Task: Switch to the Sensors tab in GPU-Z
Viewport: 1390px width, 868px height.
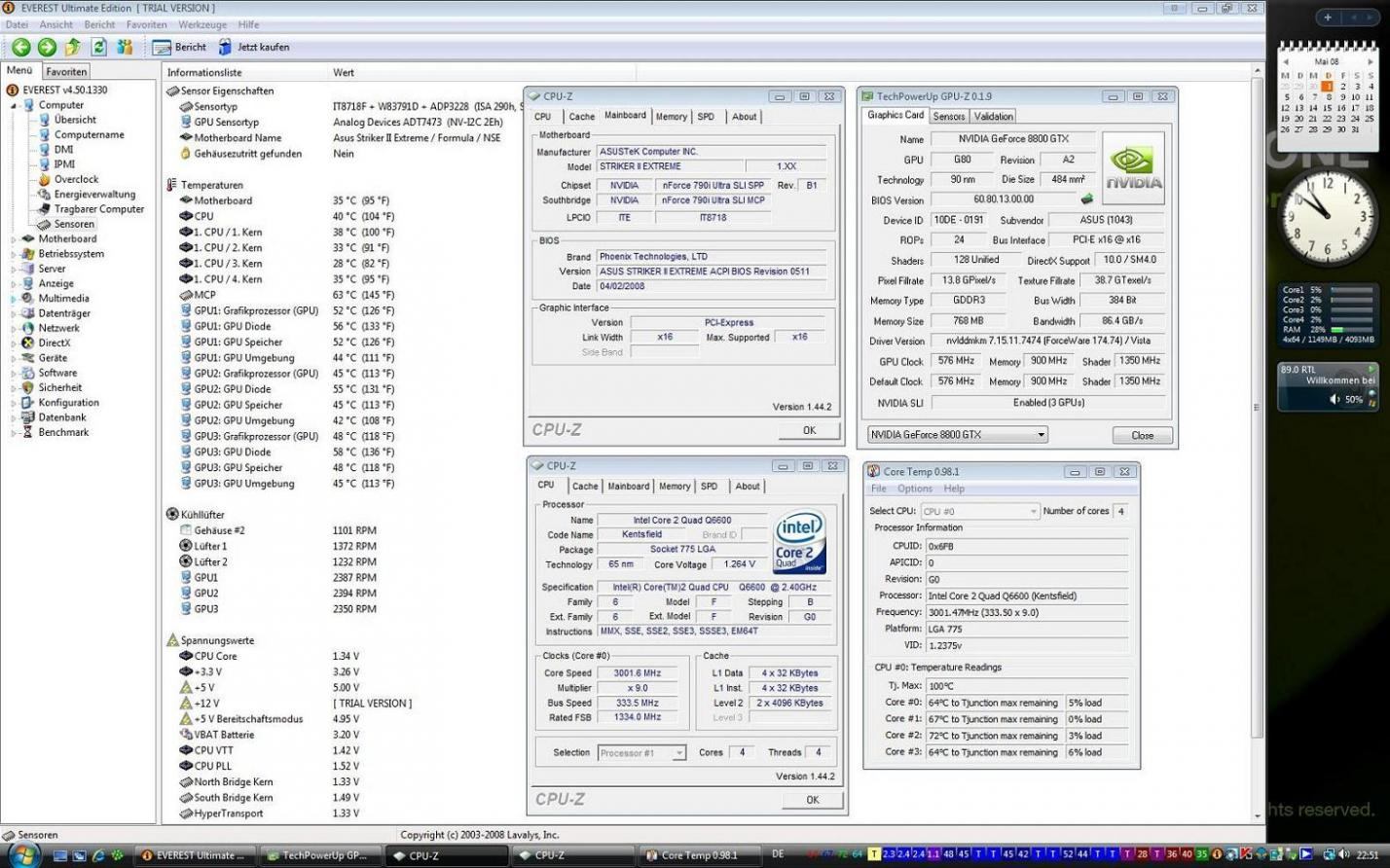Action: coord(949,116)
